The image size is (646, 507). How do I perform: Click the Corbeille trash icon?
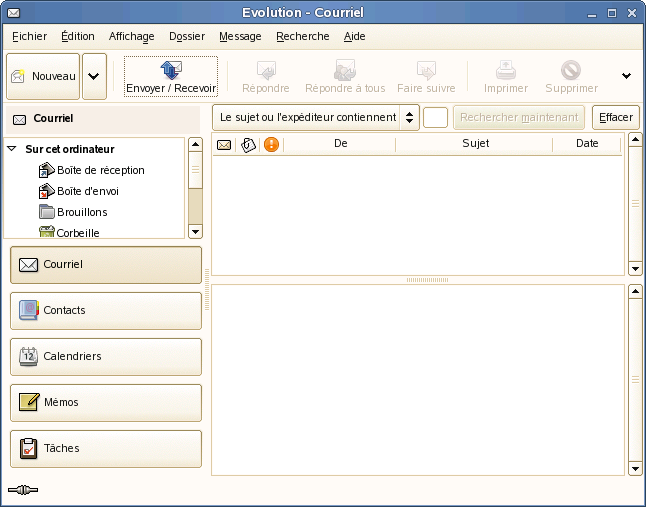pyautogui.click(x=47, y=232)
